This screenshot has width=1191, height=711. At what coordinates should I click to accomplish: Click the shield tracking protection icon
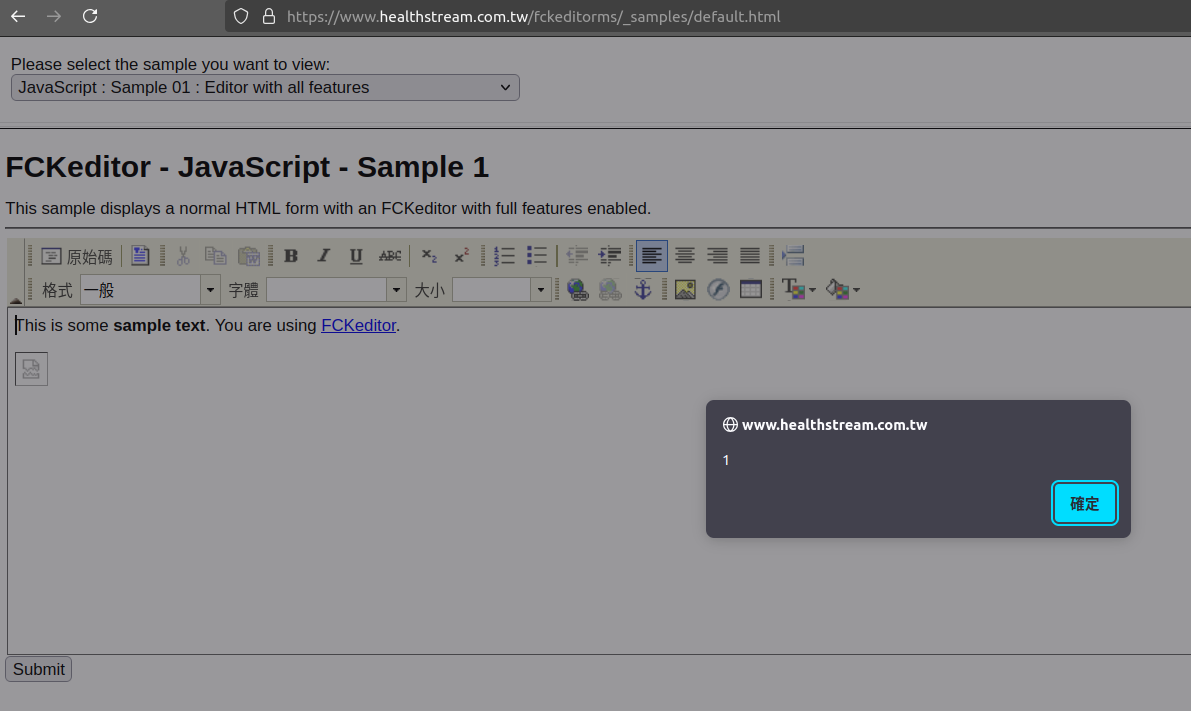pyautogui.click(x=241, y=16)
